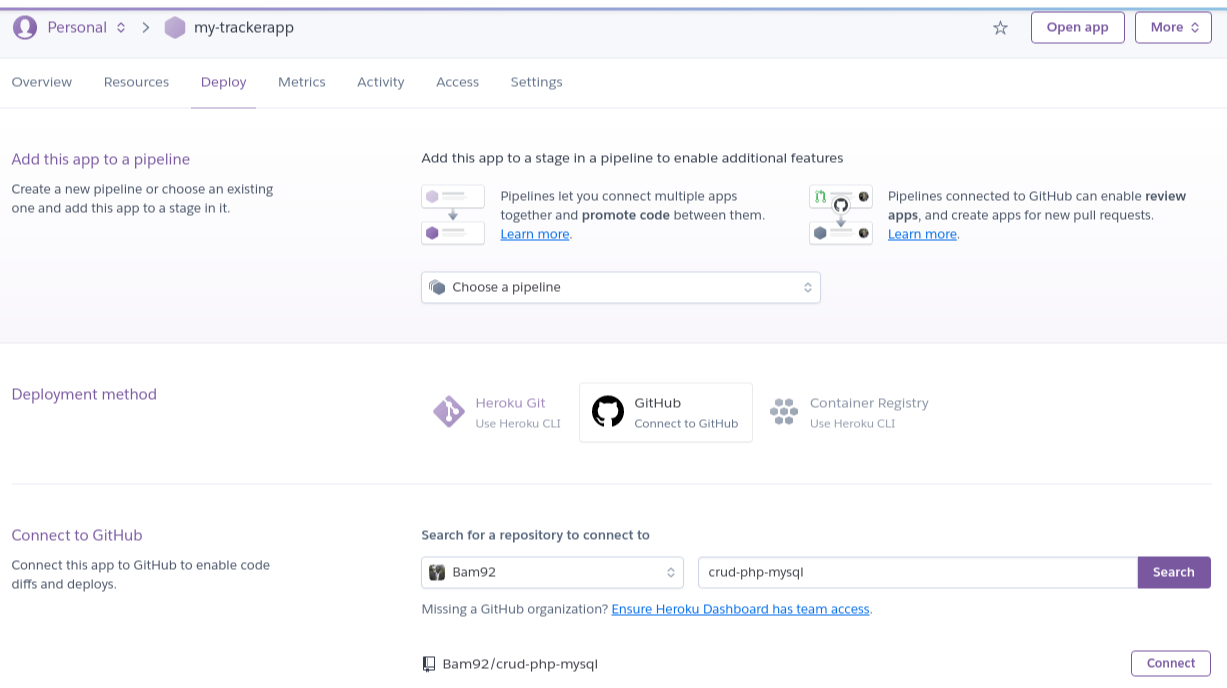Follow Learn more link about review apps
This screenshot has height=688, width=1227.
[922, 234]
